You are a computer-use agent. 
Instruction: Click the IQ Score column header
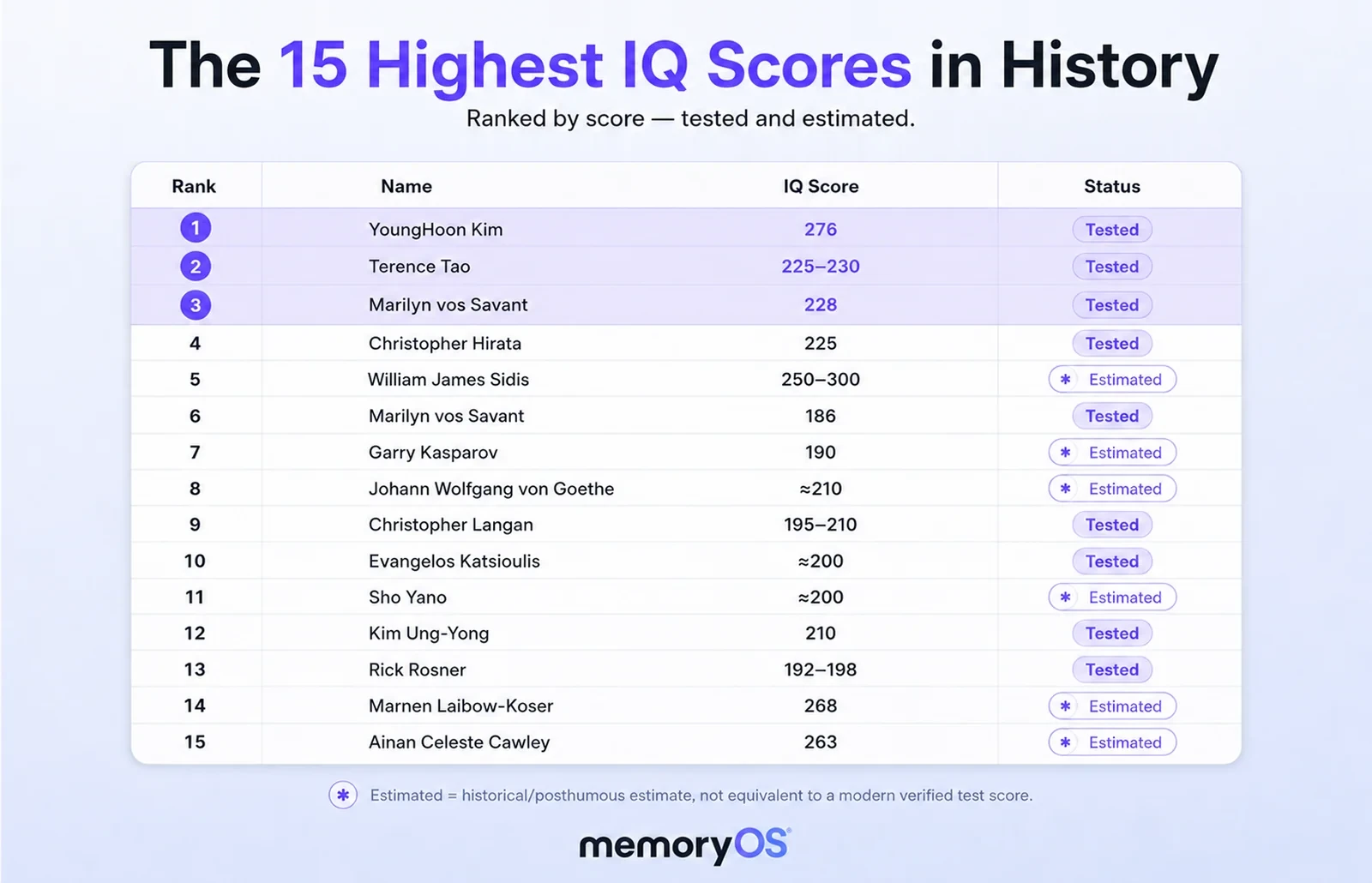point(821,186)
